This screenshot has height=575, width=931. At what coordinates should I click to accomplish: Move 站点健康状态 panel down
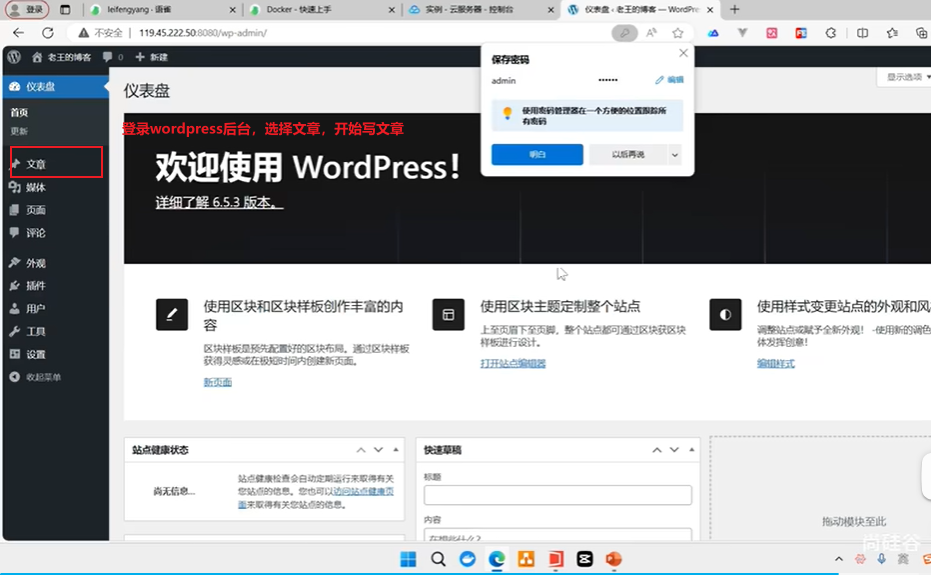pos(378,450)
